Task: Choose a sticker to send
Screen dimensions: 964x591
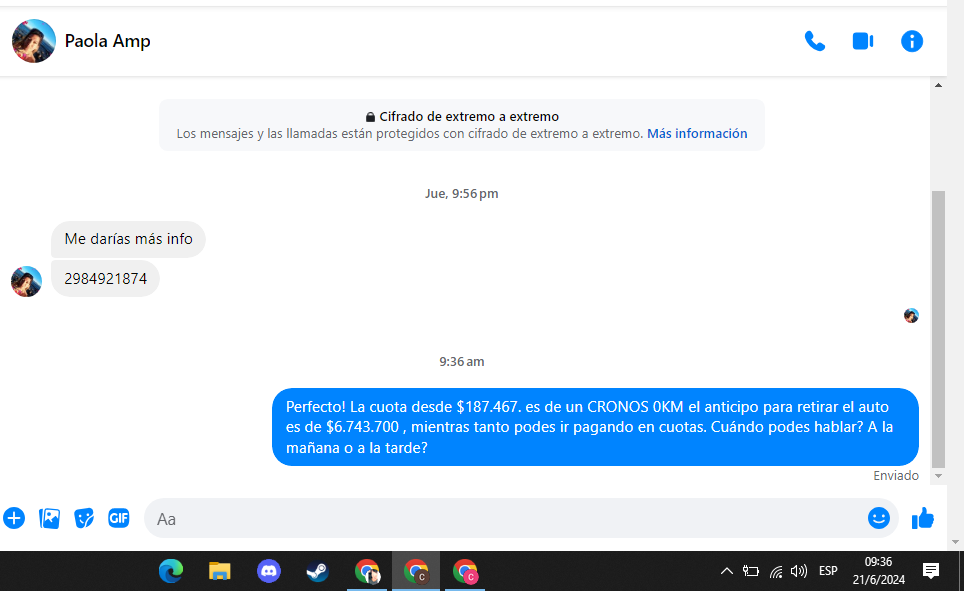Action: (x=84, y=518)
